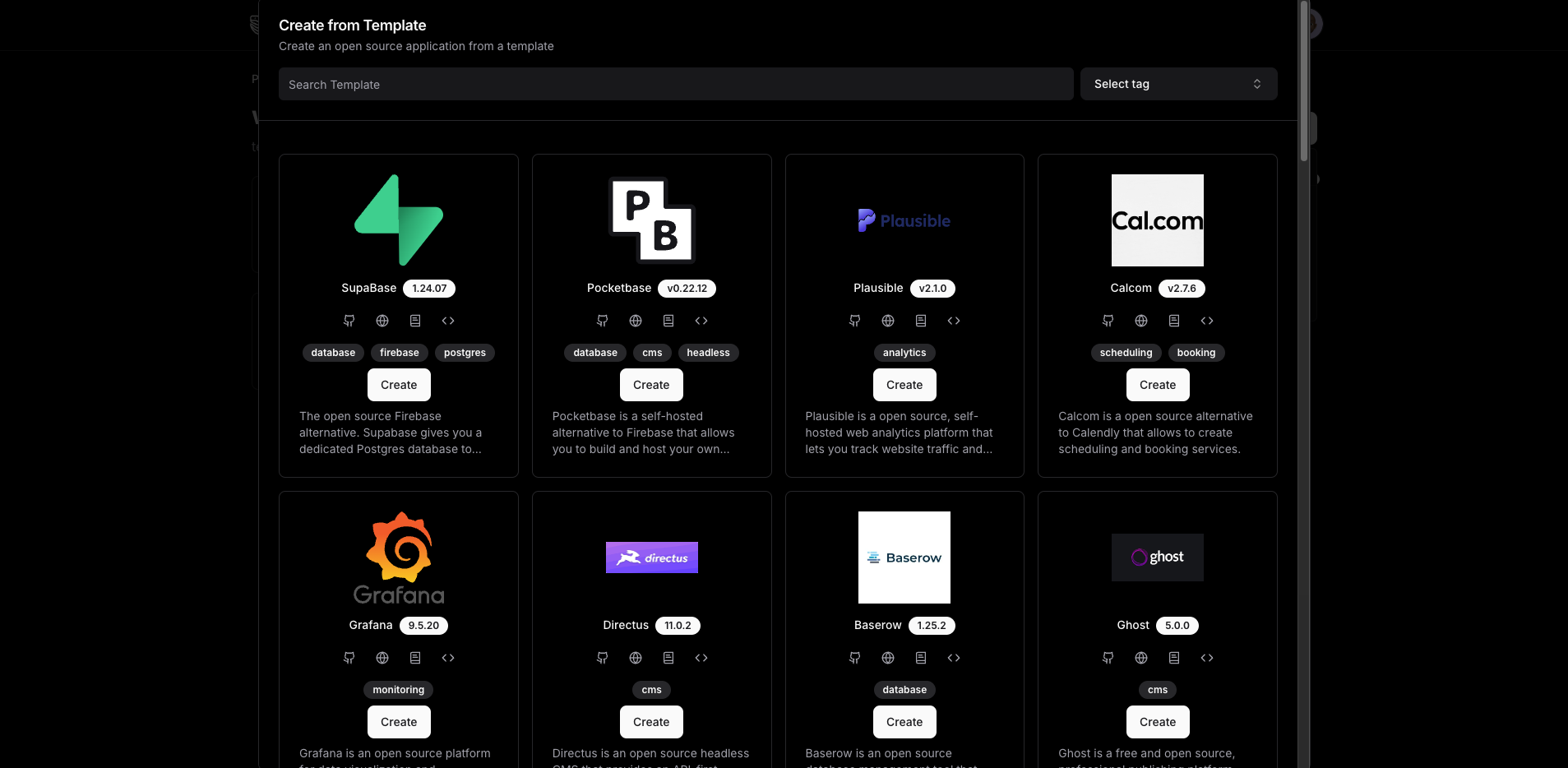Viewport: 1568px width, 768px height.
Task: Create the Plausible template
Action: [904, 385]
